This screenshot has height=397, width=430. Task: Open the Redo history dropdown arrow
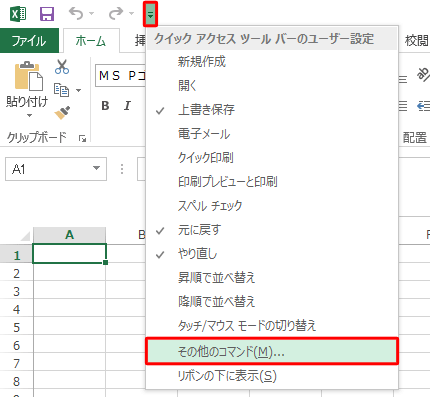(131, 14)
